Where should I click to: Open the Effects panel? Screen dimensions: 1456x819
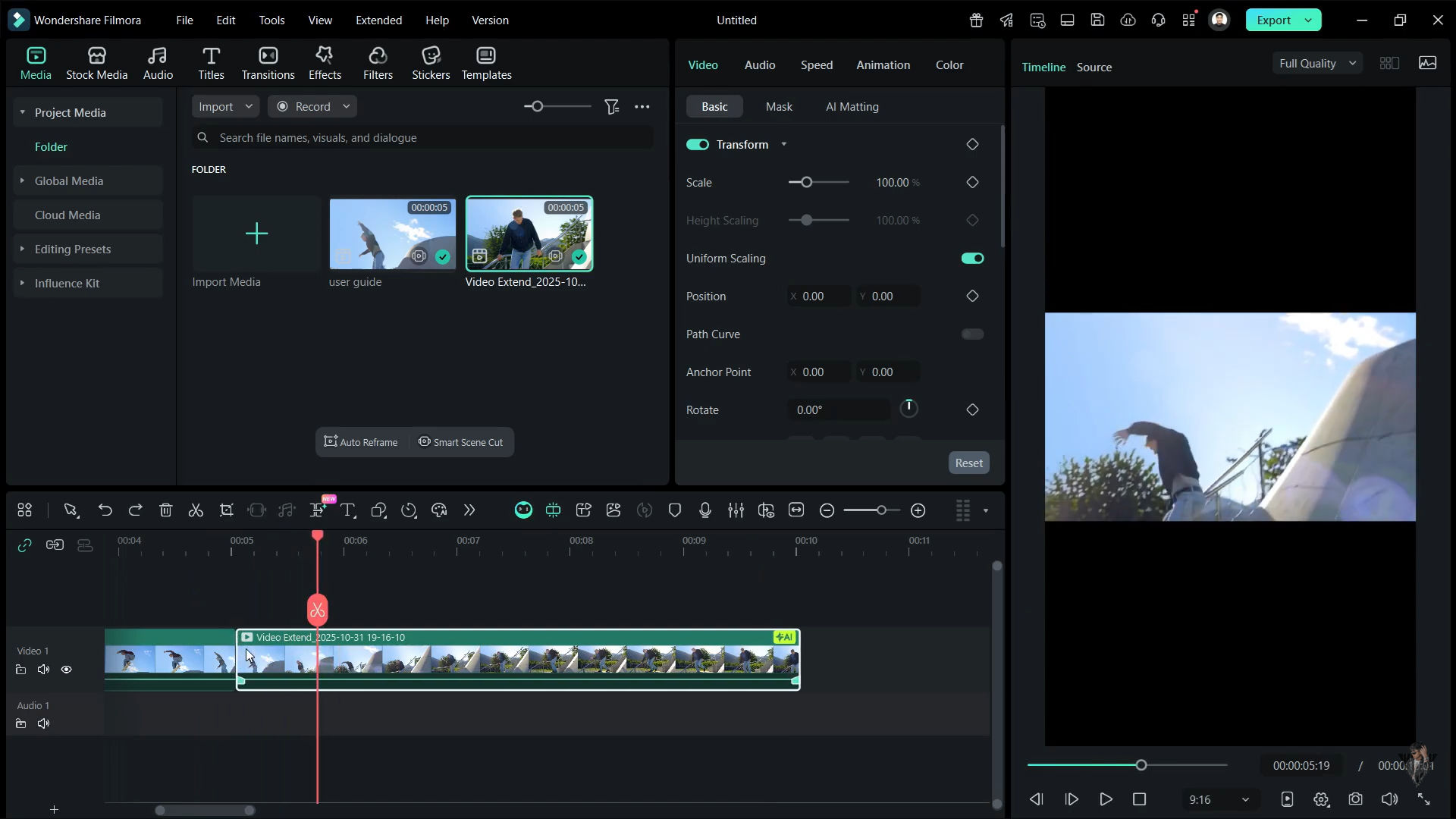tap(325, 63)
